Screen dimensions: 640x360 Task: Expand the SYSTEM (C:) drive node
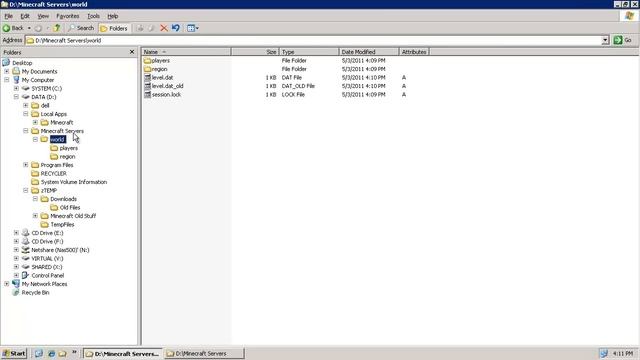pyautogui.click(x=16, y=89)
